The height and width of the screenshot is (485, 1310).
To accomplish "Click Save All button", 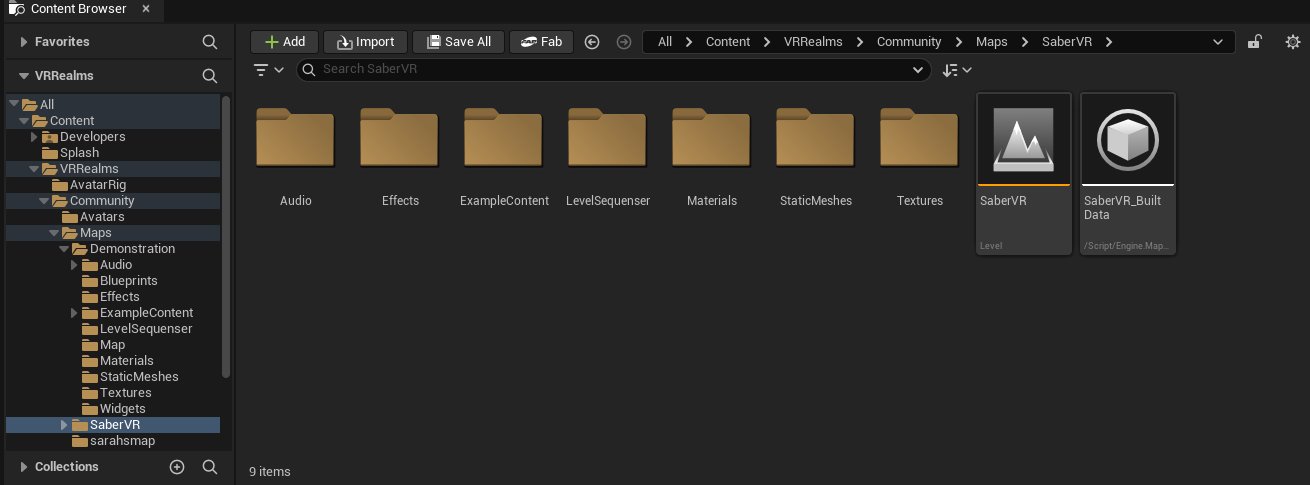I will pos(459,42).
